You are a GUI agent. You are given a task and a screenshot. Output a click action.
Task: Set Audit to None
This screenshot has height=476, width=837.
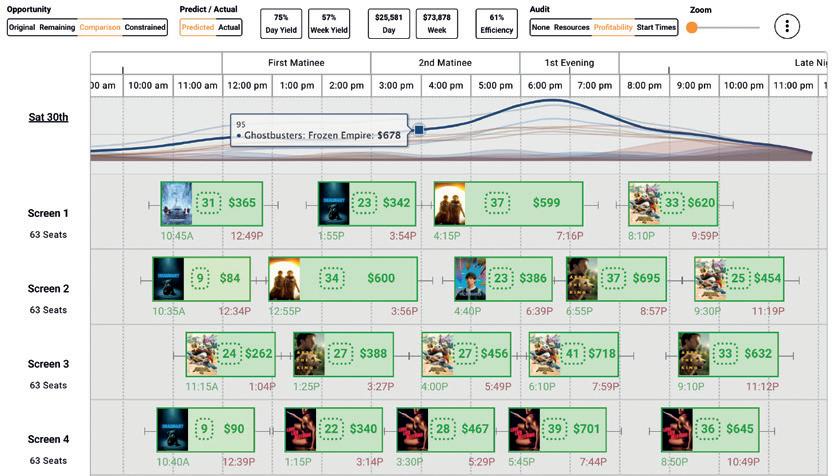pyautogui.click(x=541, y=27)
